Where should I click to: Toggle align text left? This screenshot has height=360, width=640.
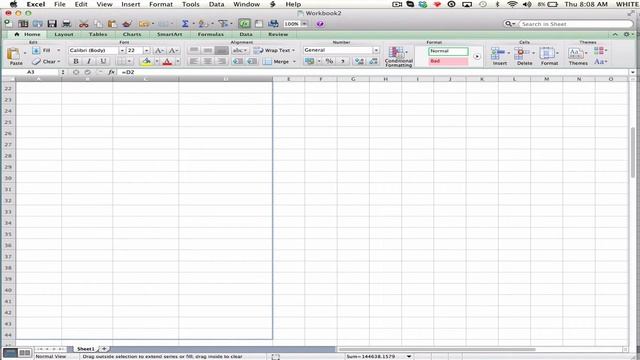[194, 61]
